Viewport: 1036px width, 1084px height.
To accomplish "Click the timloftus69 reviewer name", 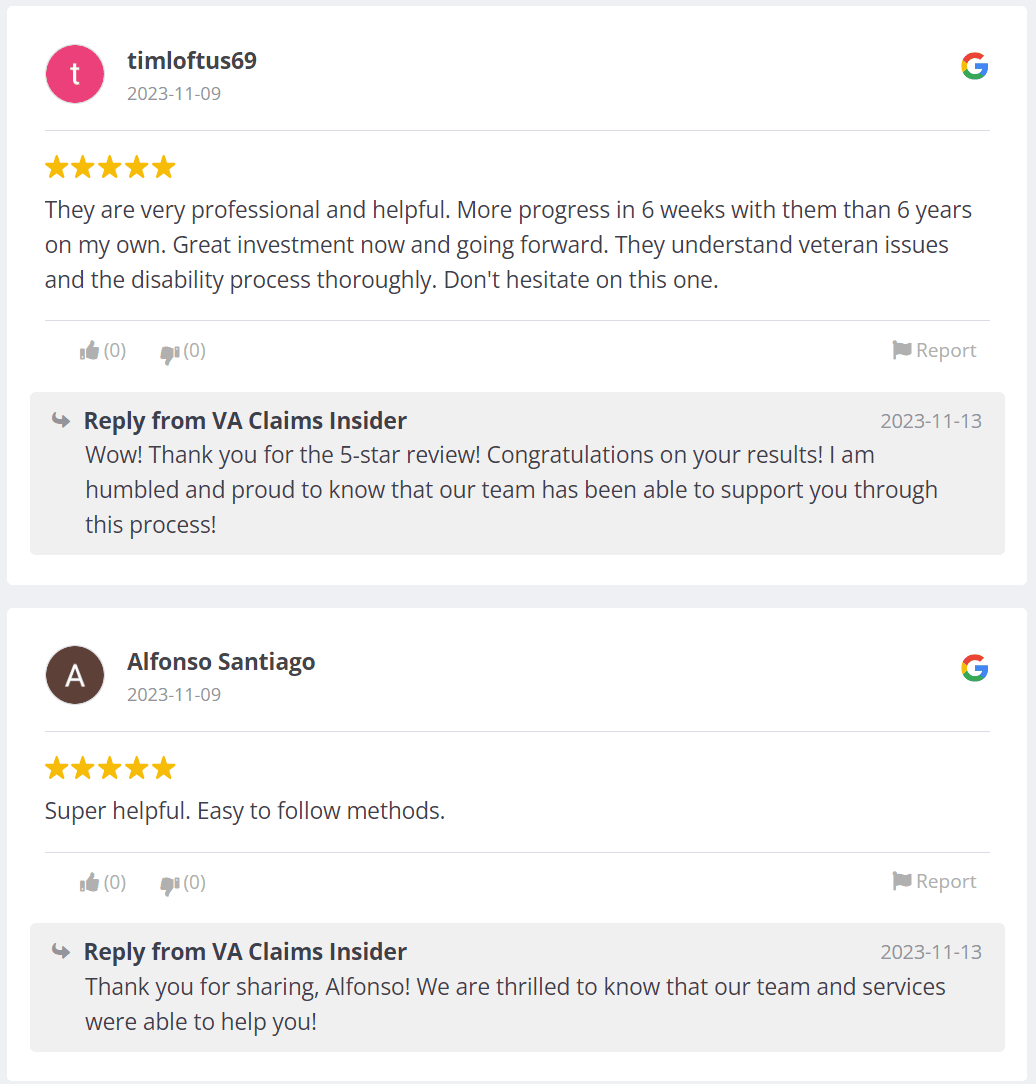I will pyautogui.click(x=192, y=61).
